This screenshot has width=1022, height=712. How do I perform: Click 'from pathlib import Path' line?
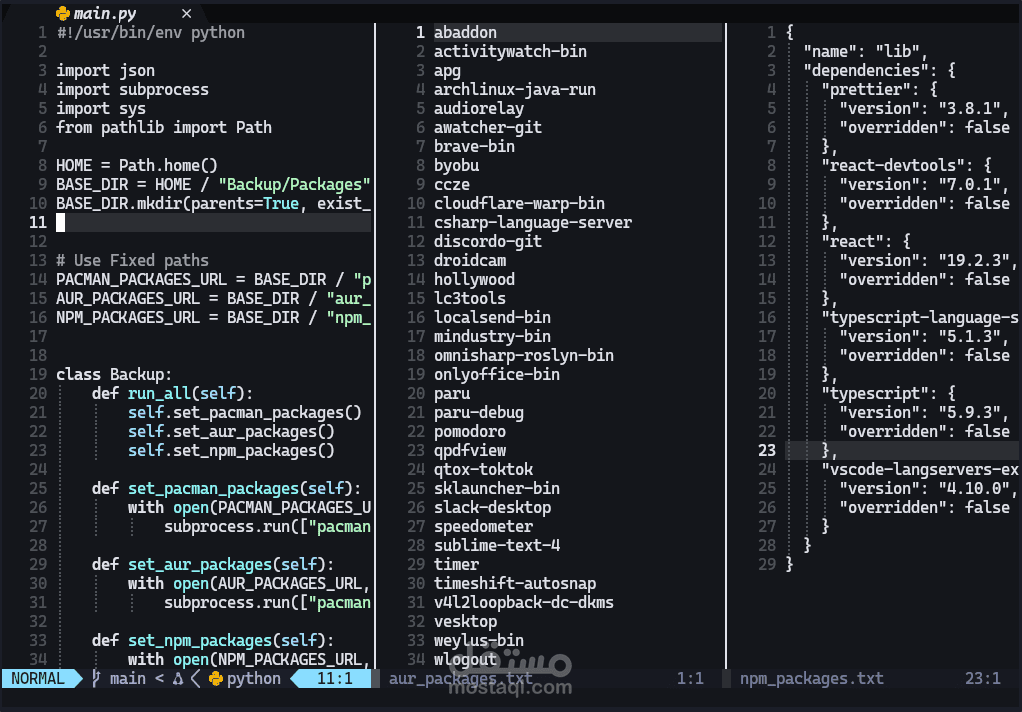tap(164, 127)
